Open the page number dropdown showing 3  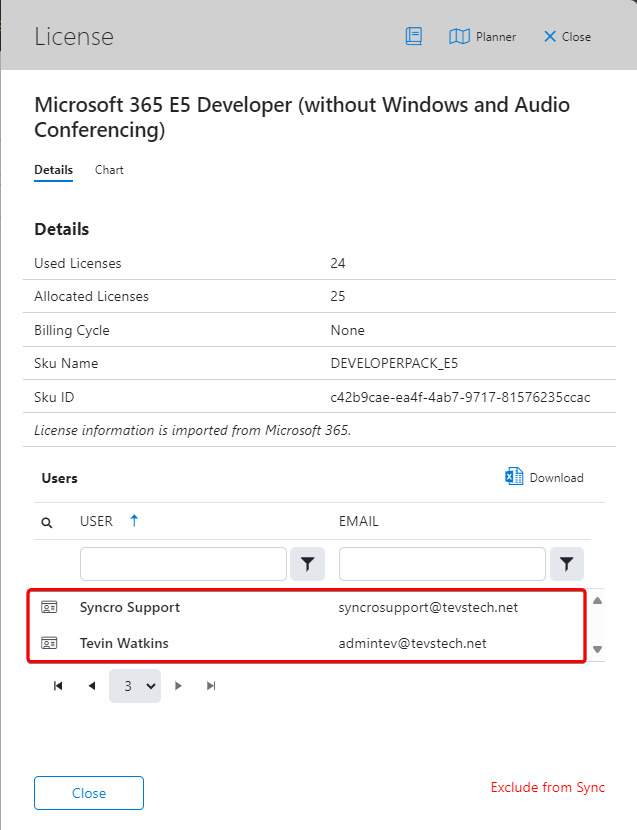[x=135, y=686]
